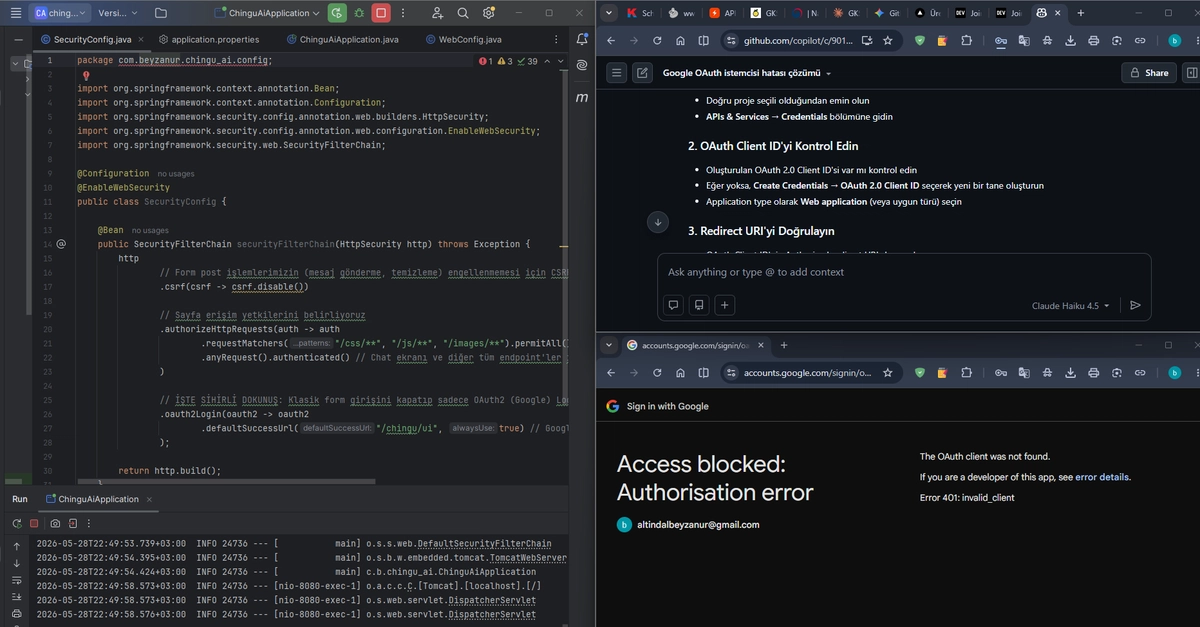Open editor tabs more options menu

click(555, 39)
